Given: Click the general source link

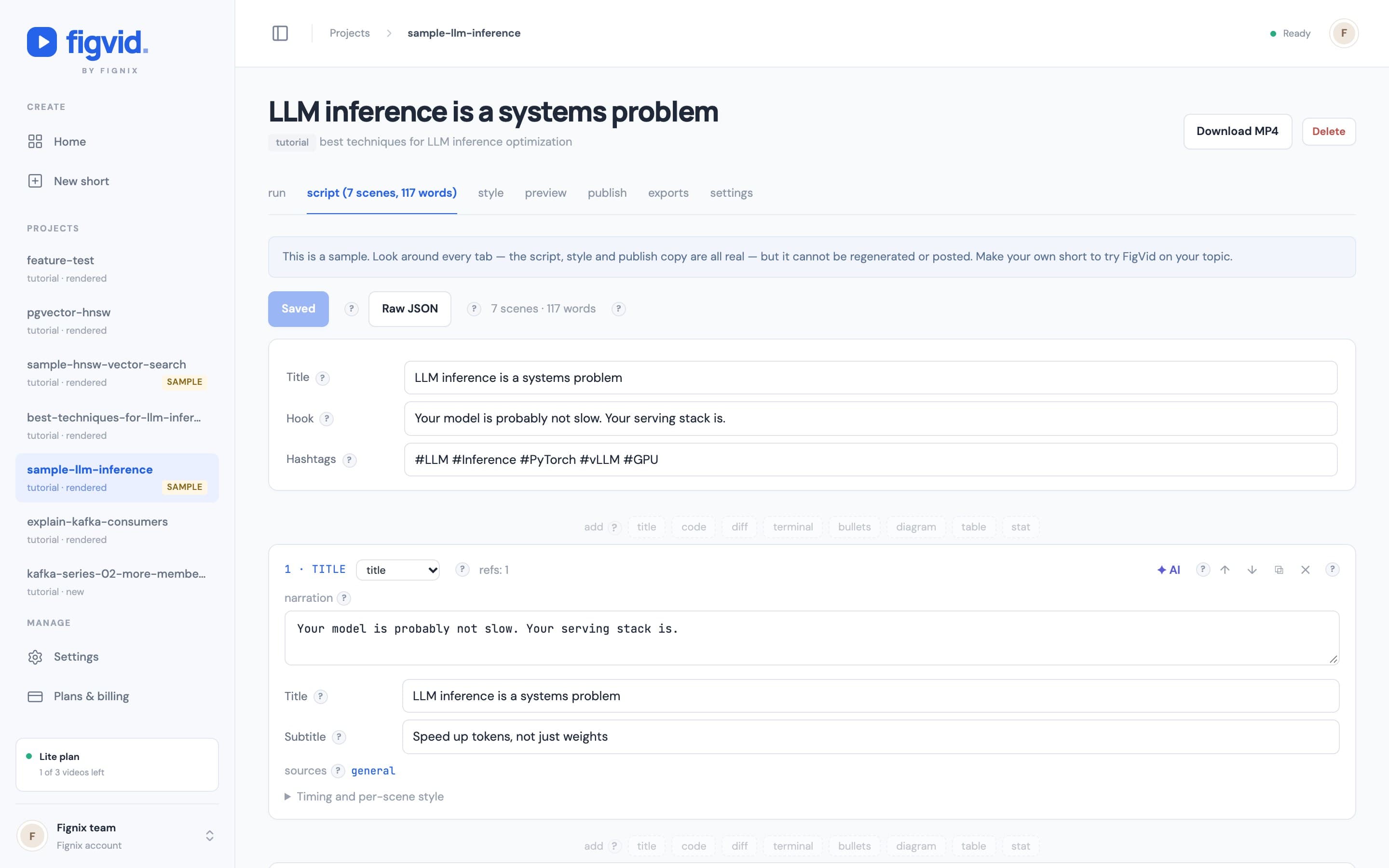Looking at the screenshot, I should coord(373,771).
